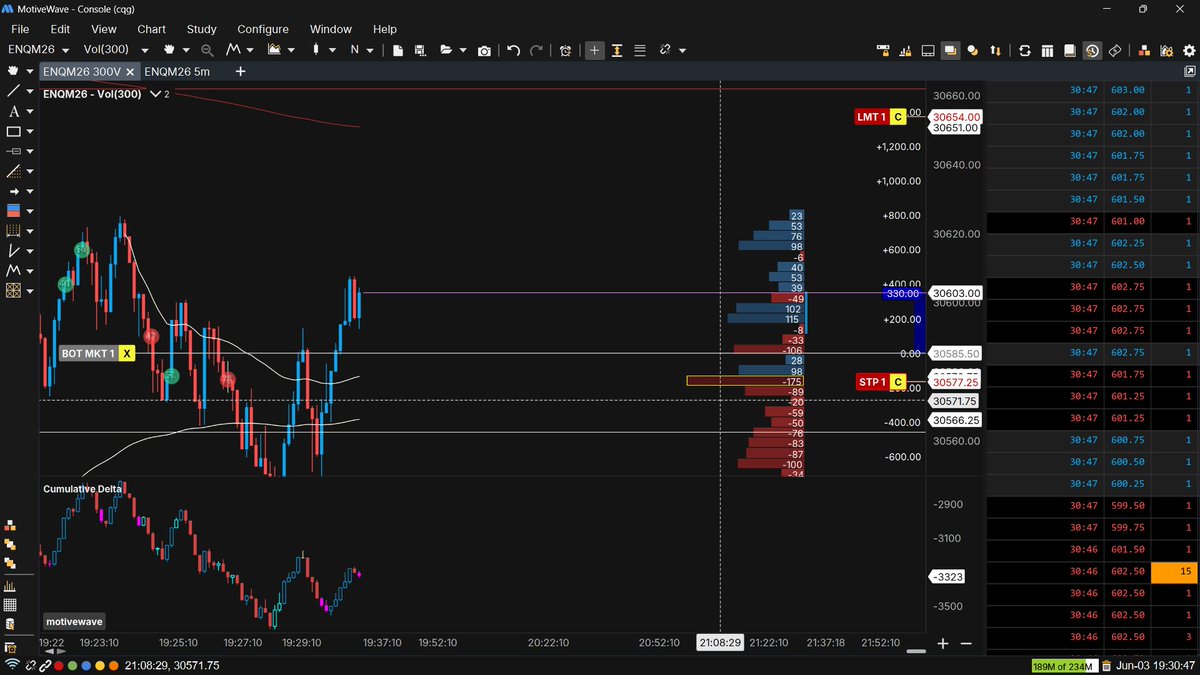This screenshot has width=1200, height=675.
Task: Expand the studies chevron next to ENQM26 - Vol(300)
Action: 155,93
